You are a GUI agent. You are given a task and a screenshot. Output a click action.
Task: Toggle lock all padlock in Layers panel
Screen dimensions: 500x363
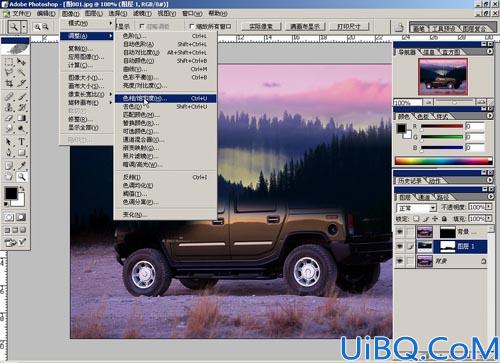pos(444,219)
